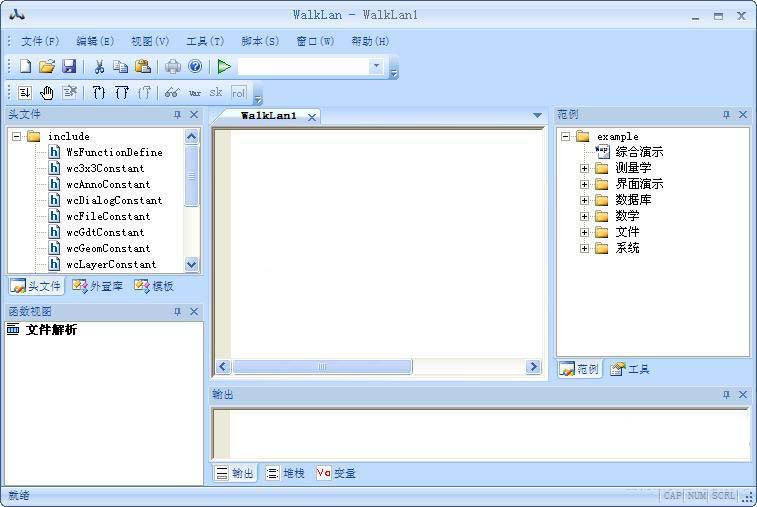Image resolution: width=757 pixels, height=507 pixels.
Task: Select wcDialogConstant header file
Action: 113,200
